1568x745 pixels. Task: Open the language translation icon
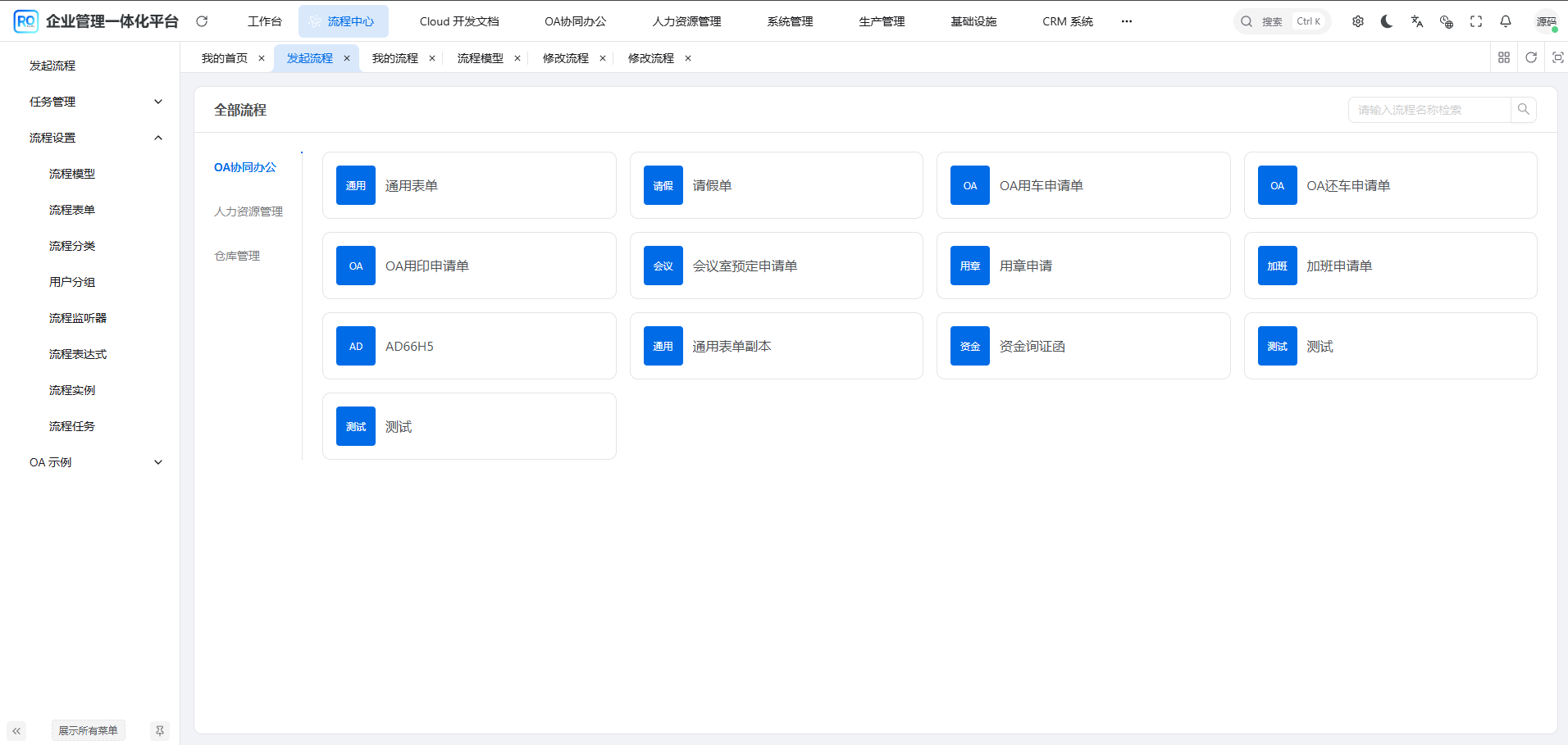coord(1416,21)
